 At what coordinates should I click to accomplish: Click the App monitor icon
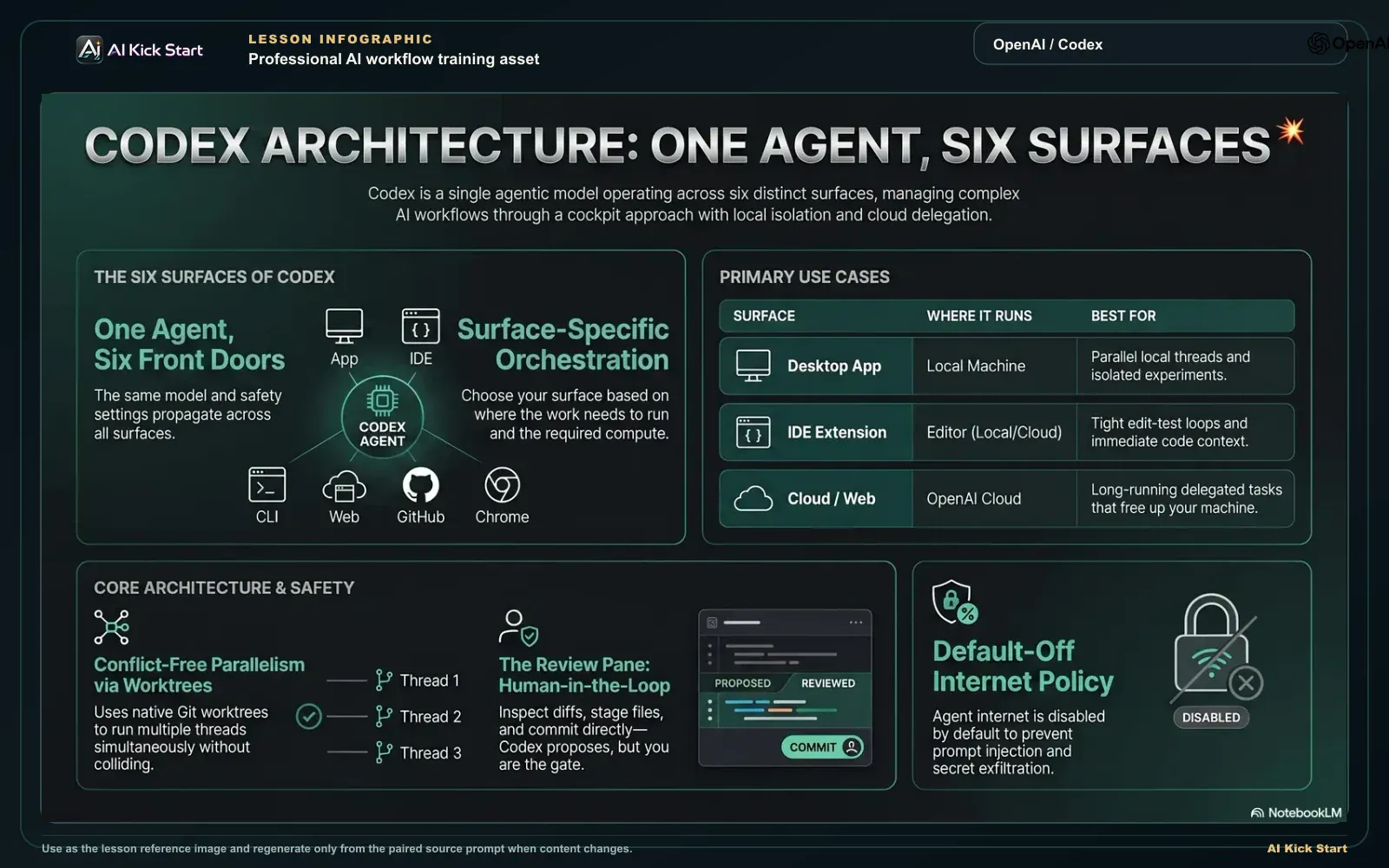[344, 326]
